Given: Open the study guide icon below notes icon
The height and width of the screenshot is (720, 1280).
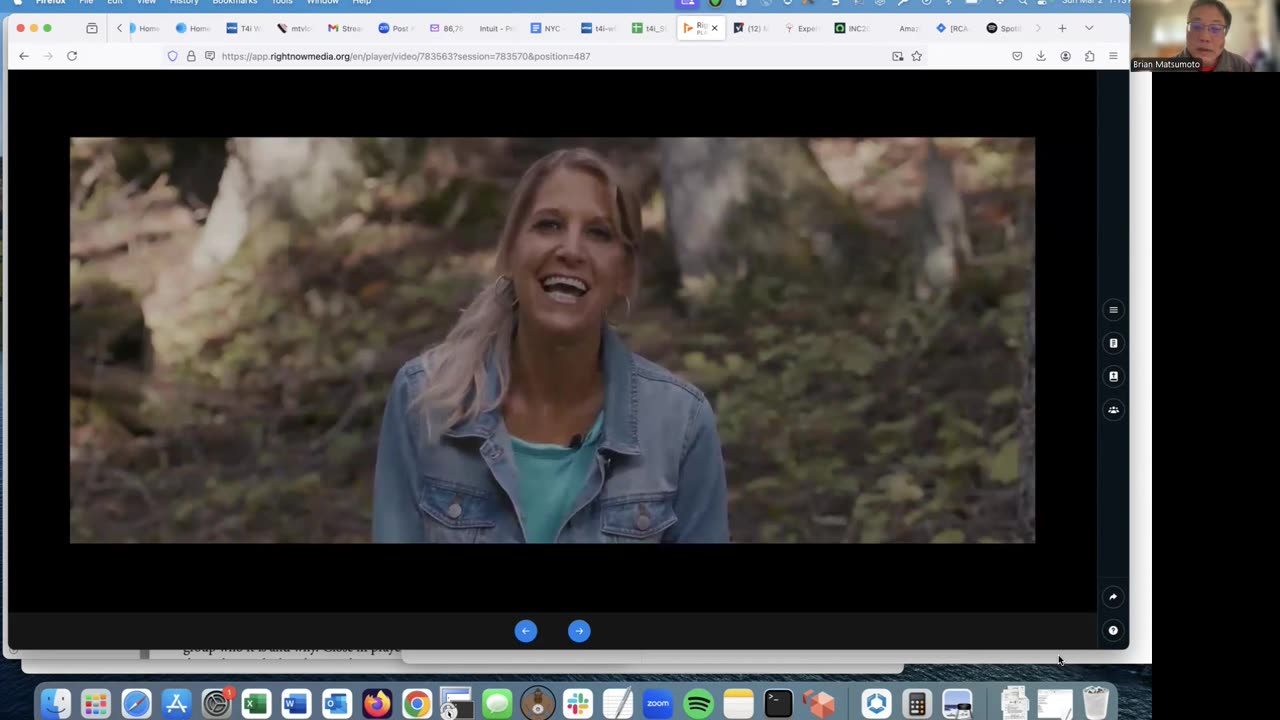Looking at the screenshot, I should point(1113,376).
